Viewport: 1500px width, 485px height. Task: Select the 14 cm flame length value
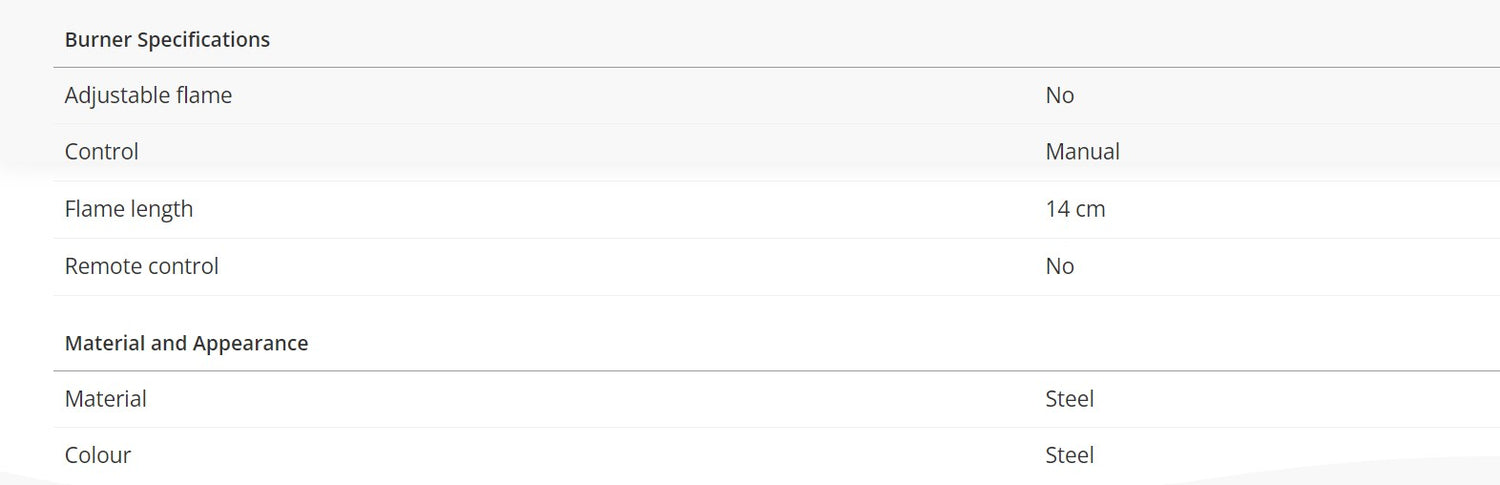pos(1075,209)
